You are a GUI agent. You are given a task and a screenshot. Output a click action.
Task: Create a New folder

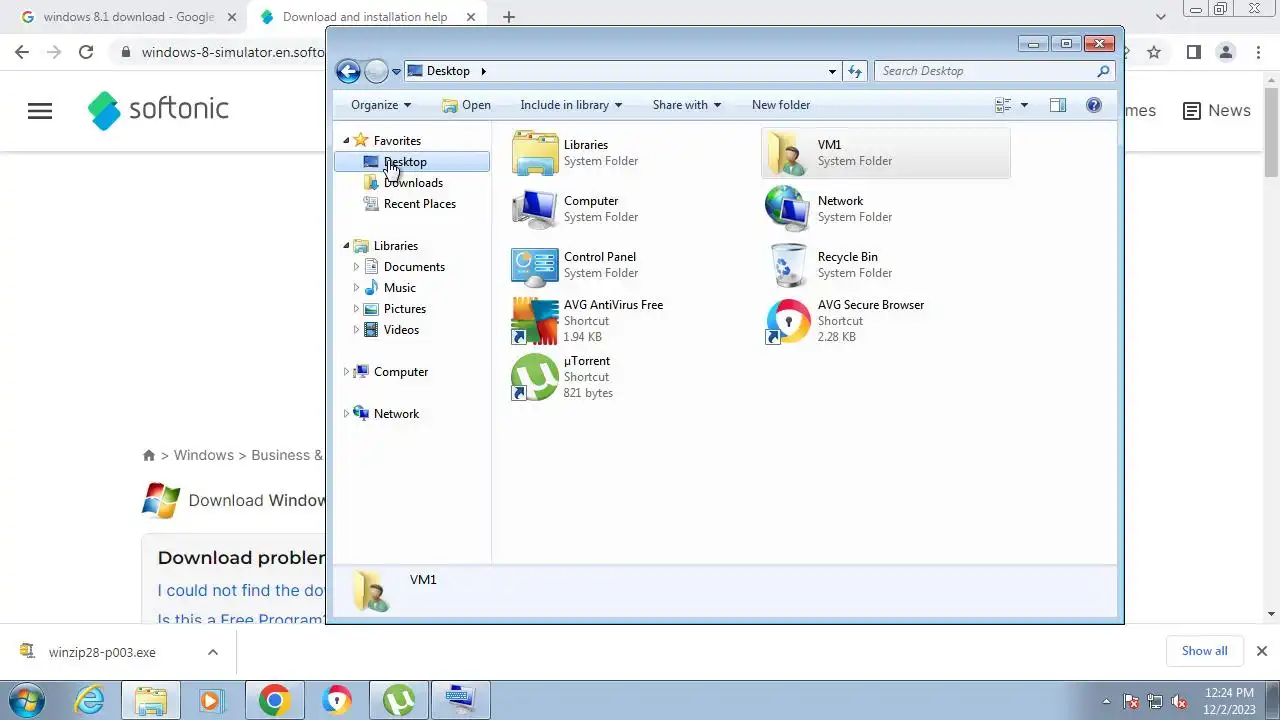pyautogui.click(x=781, y=105)
